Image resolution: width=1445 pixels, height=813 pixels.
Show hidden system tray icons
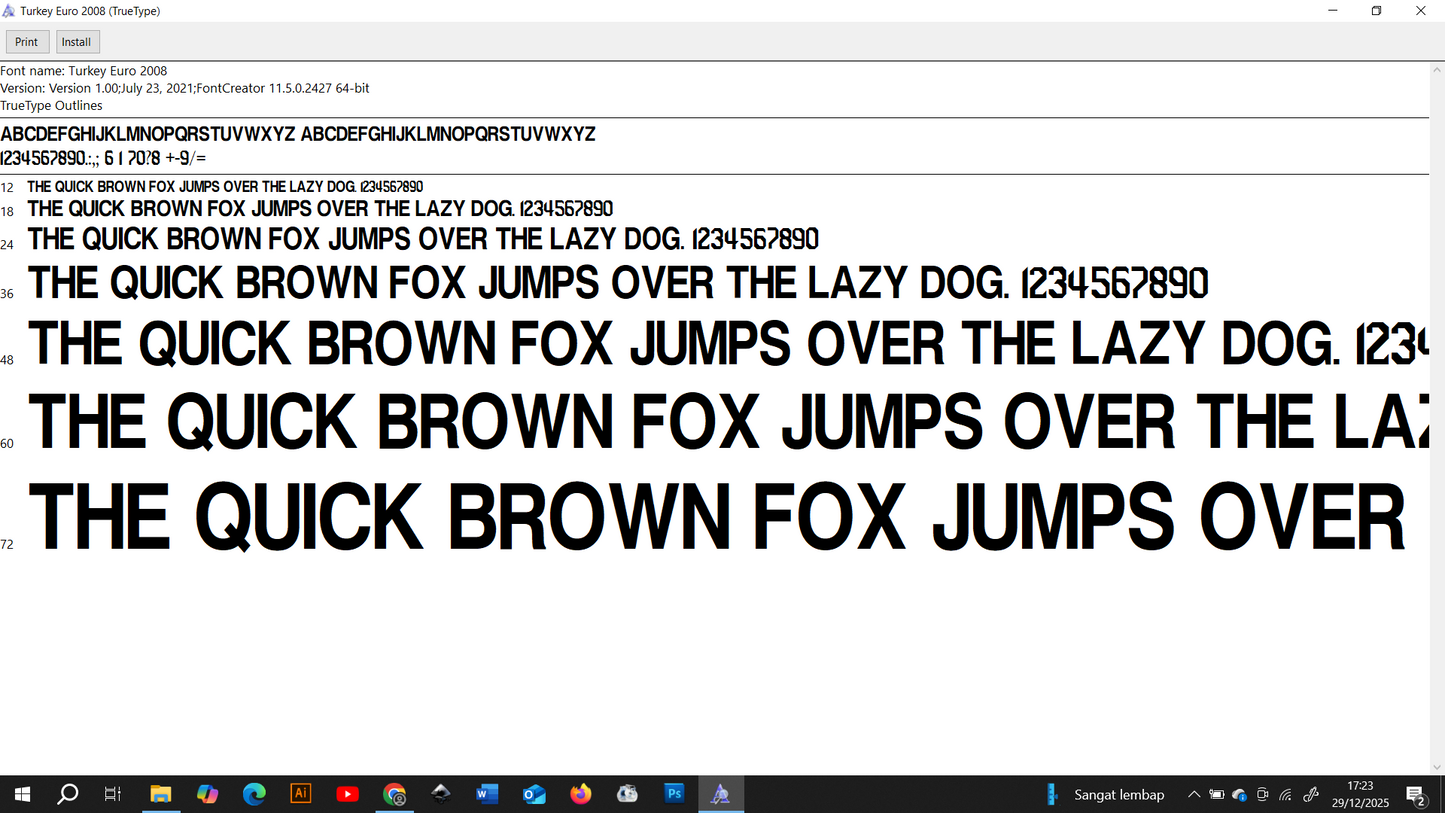coord(1193,795)
